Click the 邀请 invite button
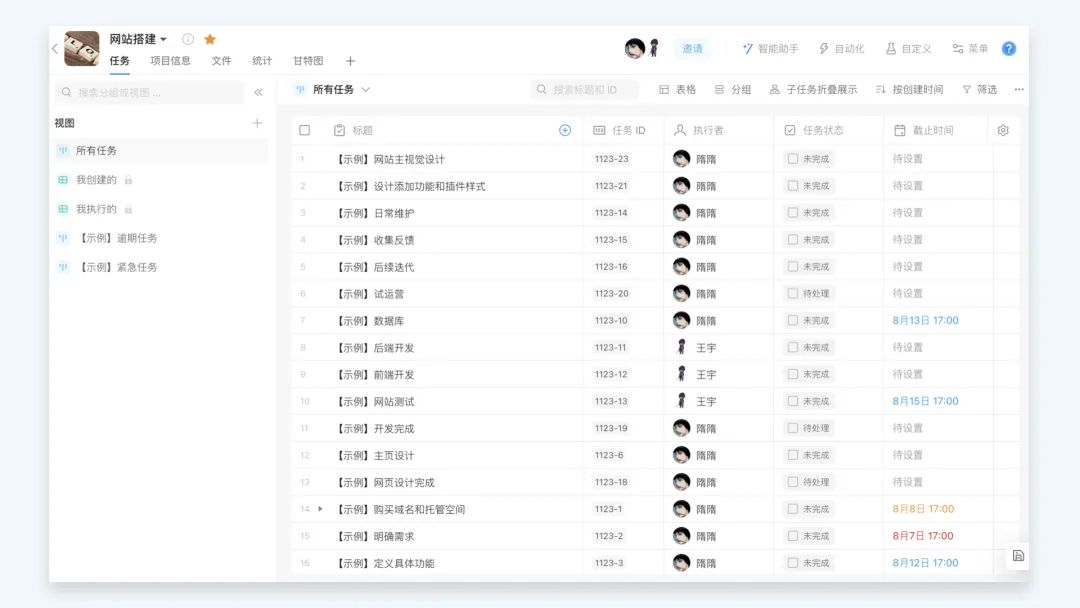The width and height of the screenshot is (1080, 608). tap(692, 48)
